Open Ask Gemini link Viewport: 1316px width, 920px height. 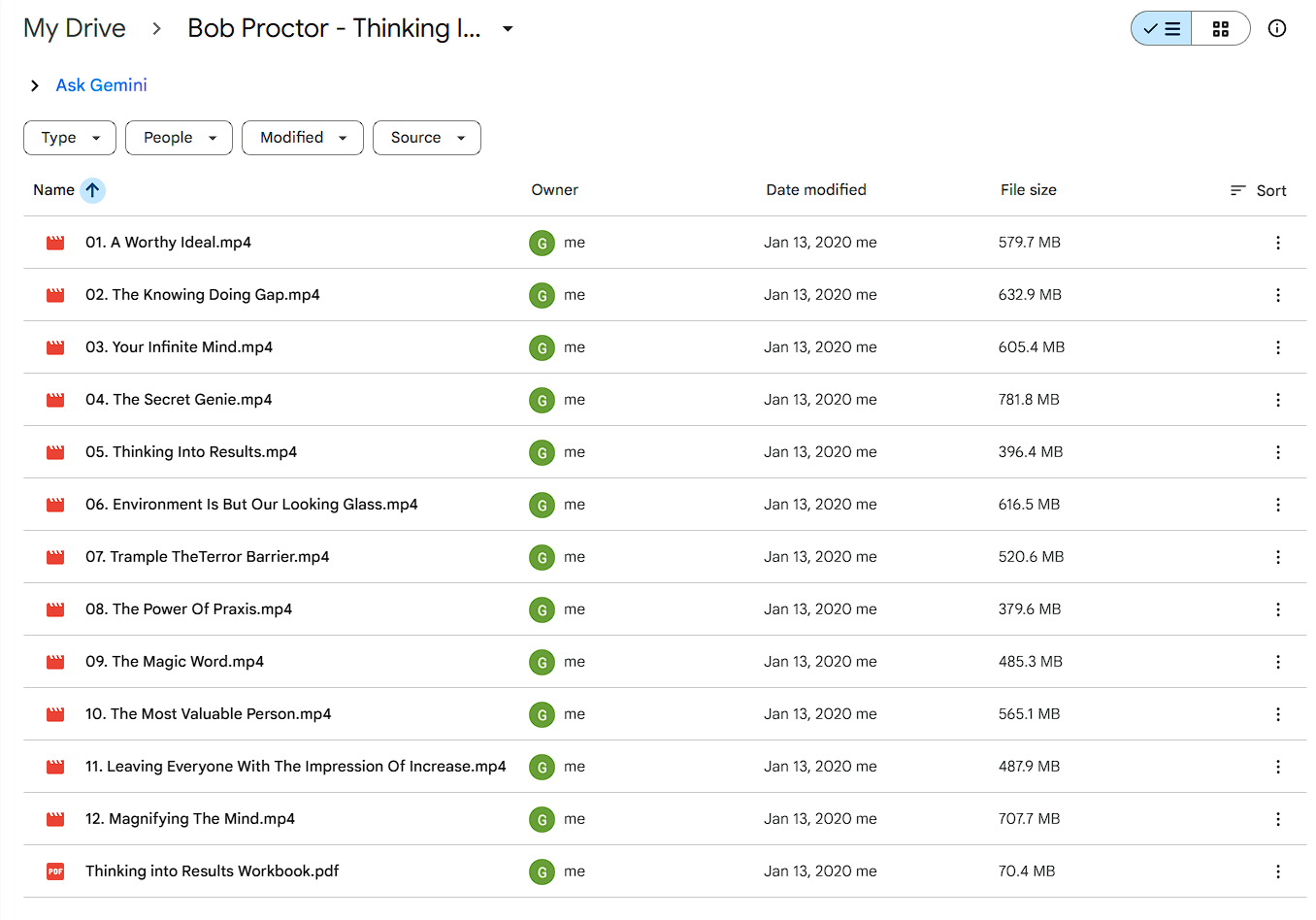pos(101,85)
